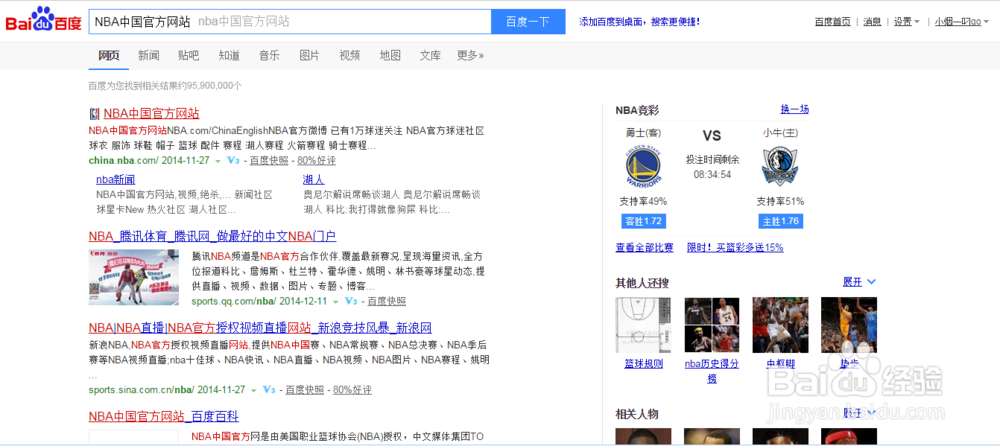Click the 百度一下 search button
The height and width of the screenshot is (446, 1000).
528,22
